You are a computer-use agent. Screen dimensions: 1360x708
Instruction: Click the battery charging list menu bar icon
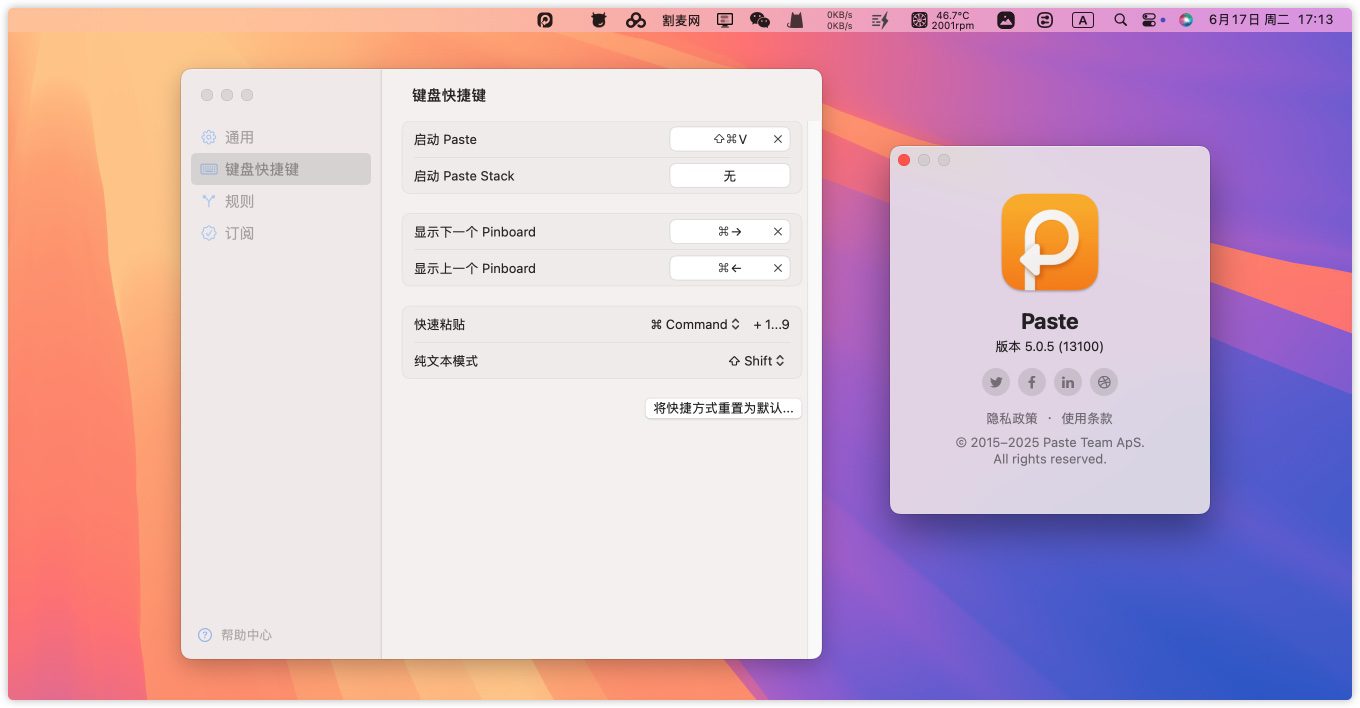coord(880,19)
